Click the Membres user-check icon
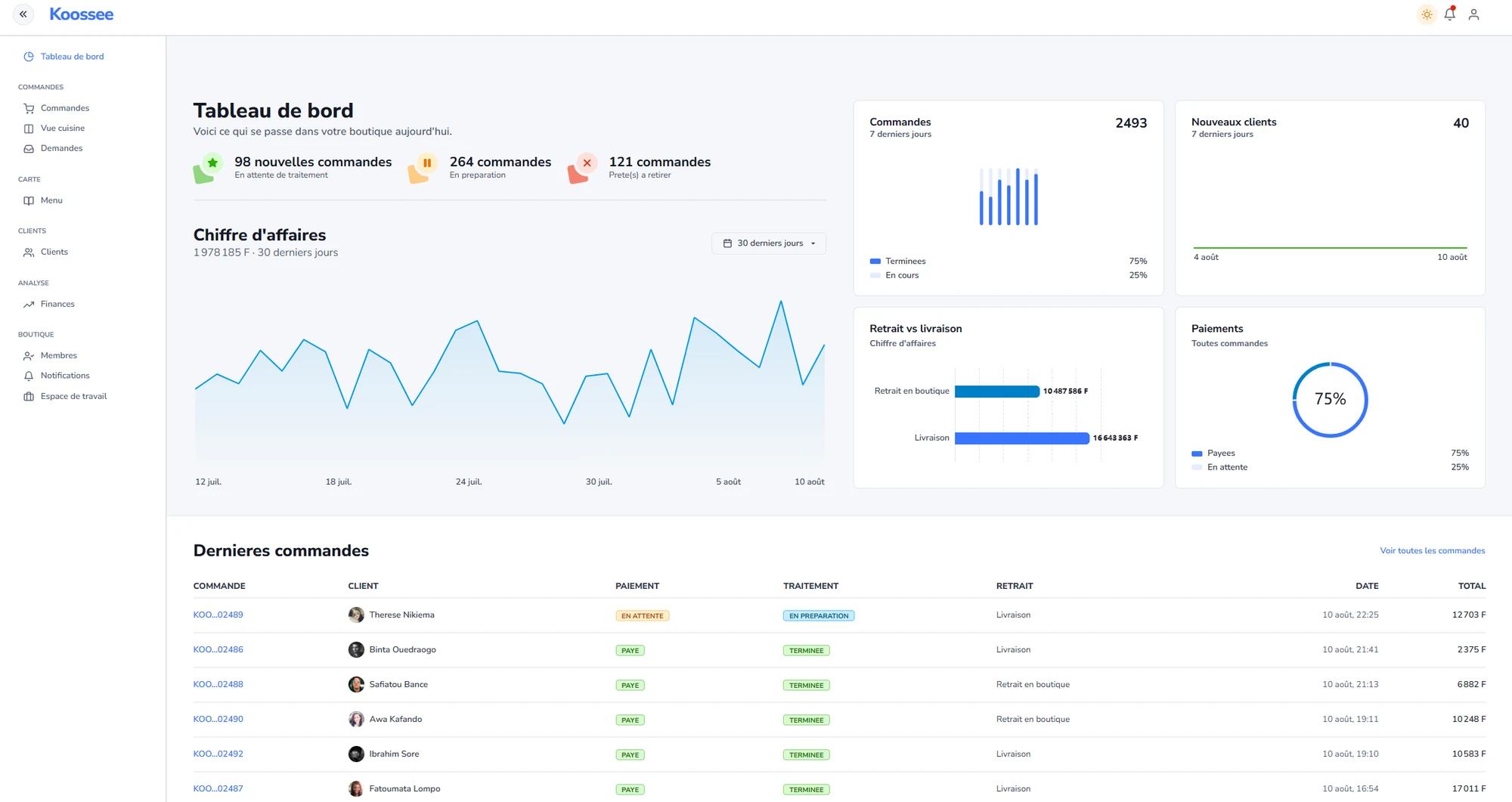 pyautogui.click(x=29, y=356)
